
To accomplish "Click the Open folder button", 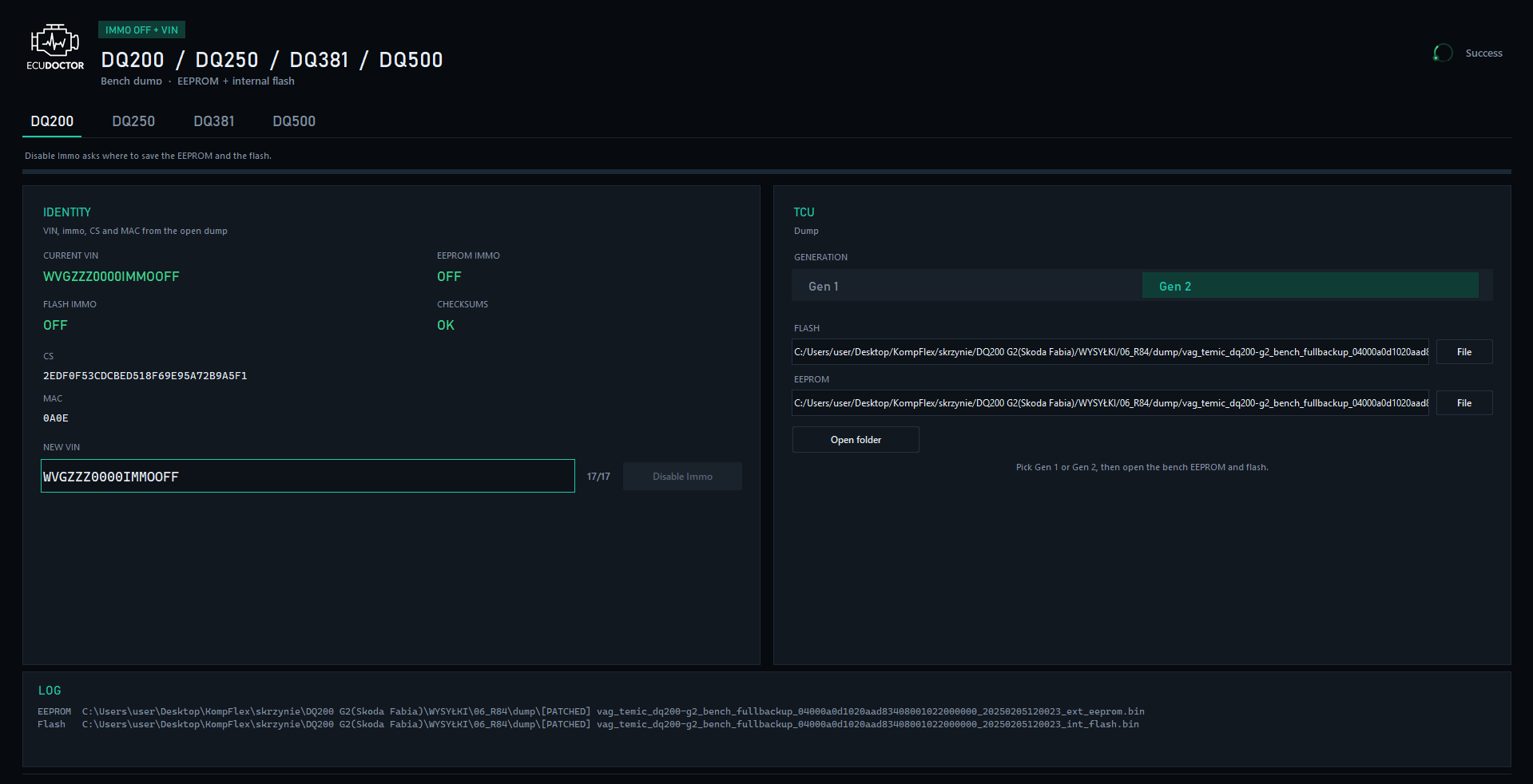I will tap(856, 440).
